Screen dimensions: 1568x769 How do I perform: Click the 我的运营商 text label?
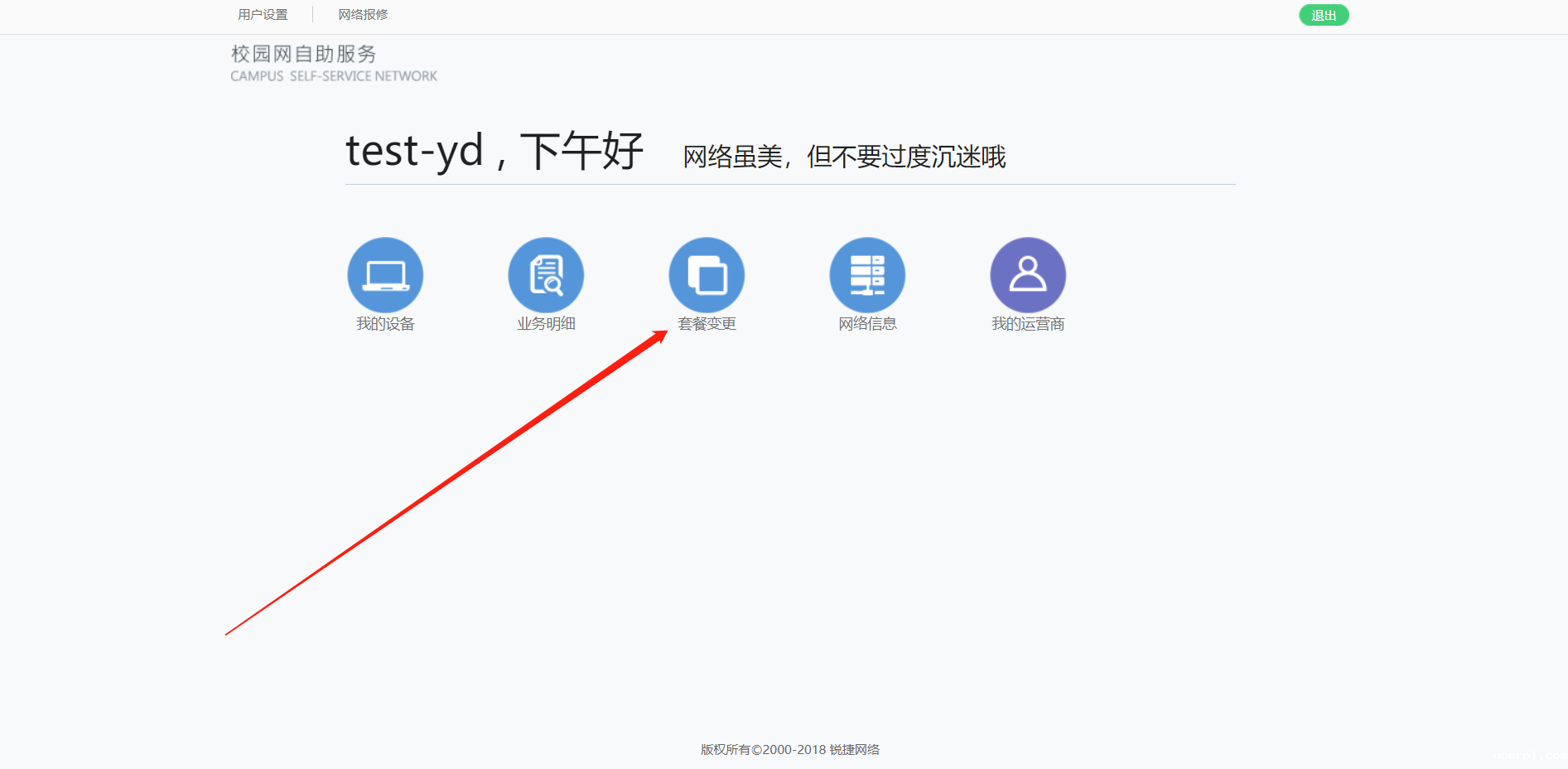coord(1028,324)
